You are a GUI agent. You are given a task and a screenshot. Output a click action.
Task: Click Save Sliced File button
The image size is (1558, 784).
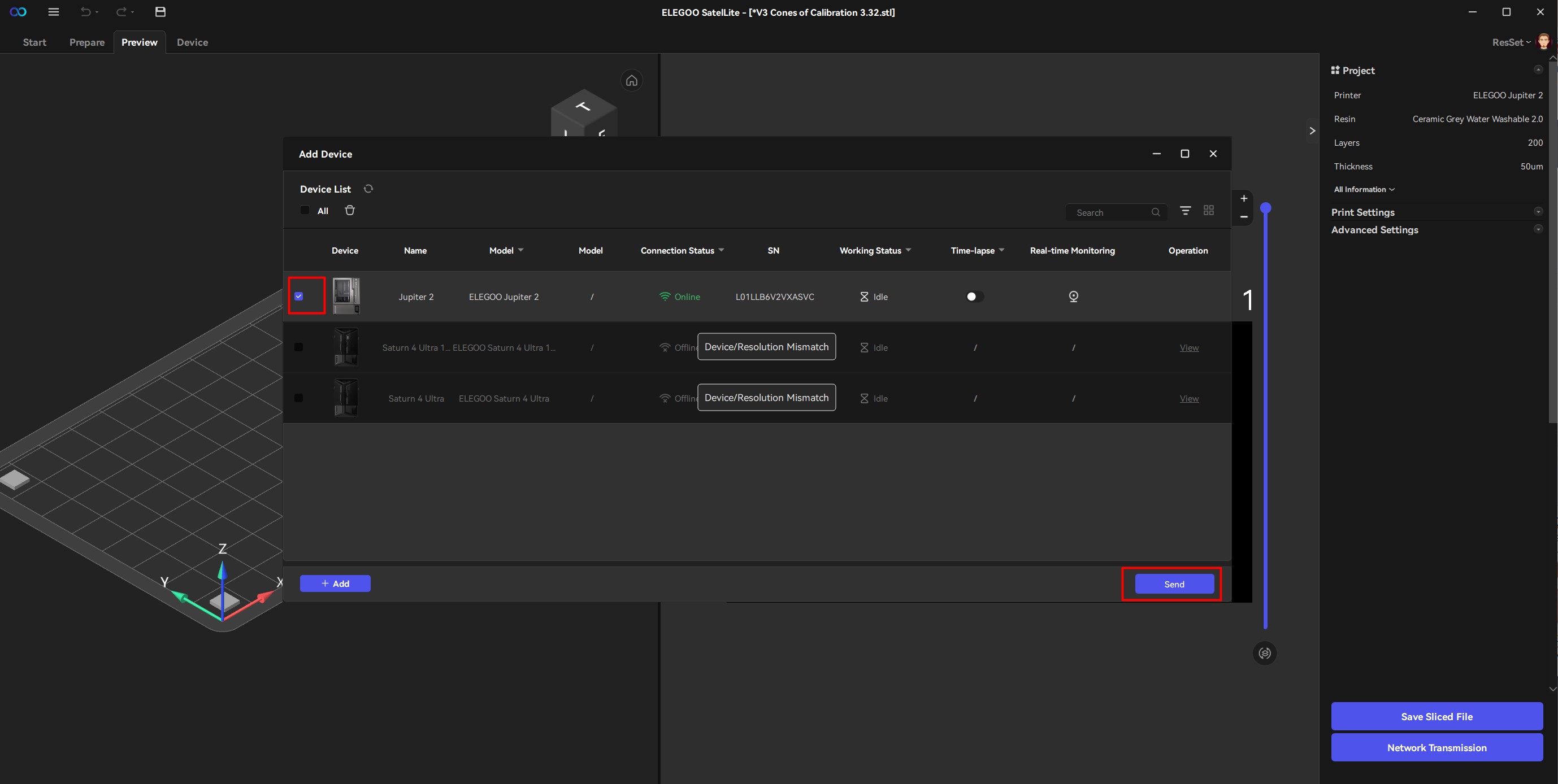tap(1437, 716)
